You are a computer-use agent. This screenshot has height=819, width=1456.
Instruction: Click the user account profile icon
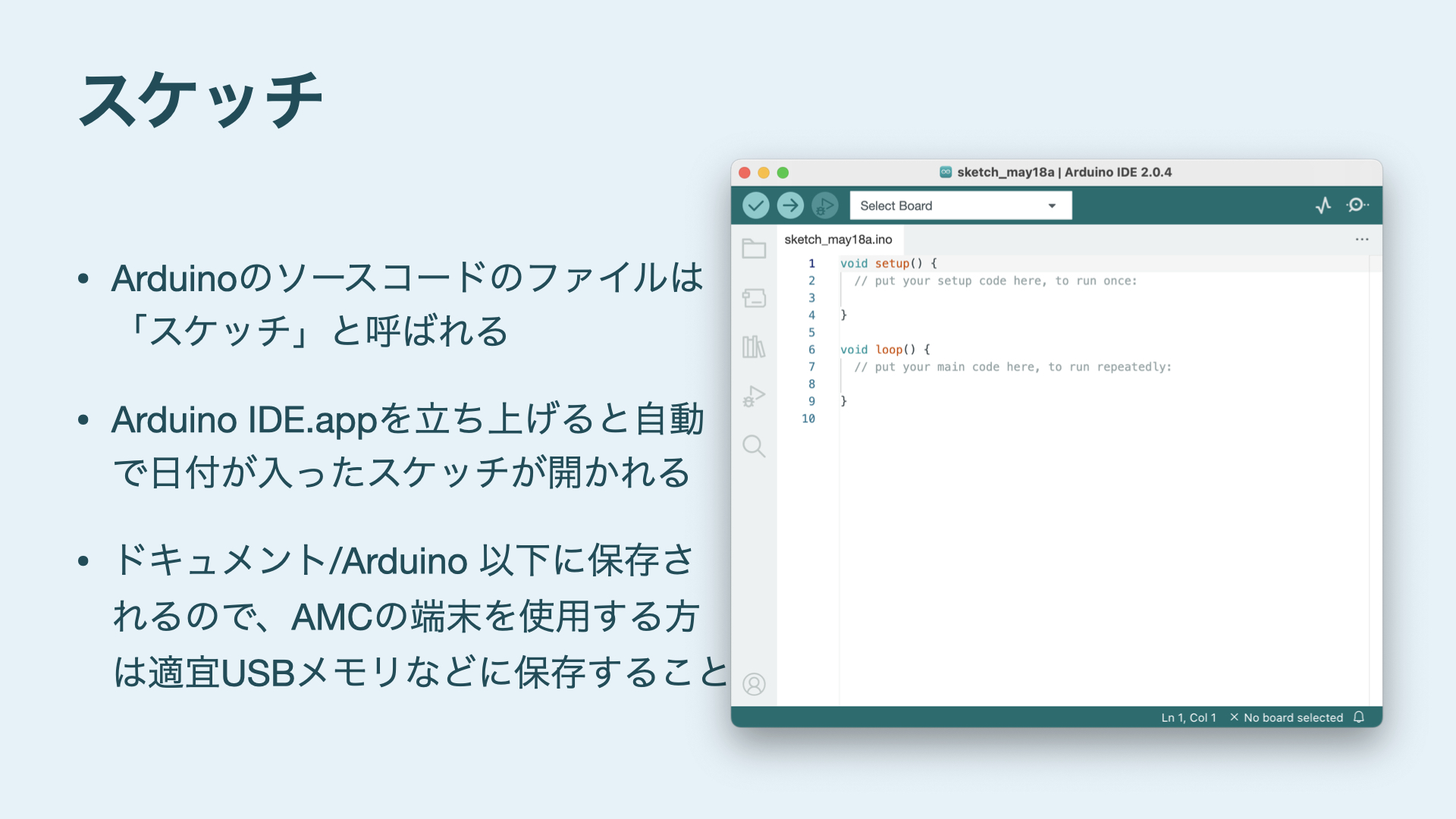click(754, 684)
